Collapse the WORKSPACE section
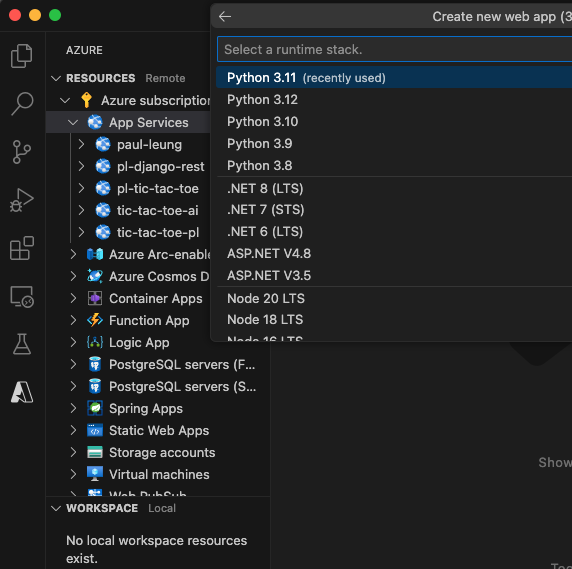 (56, 508)
